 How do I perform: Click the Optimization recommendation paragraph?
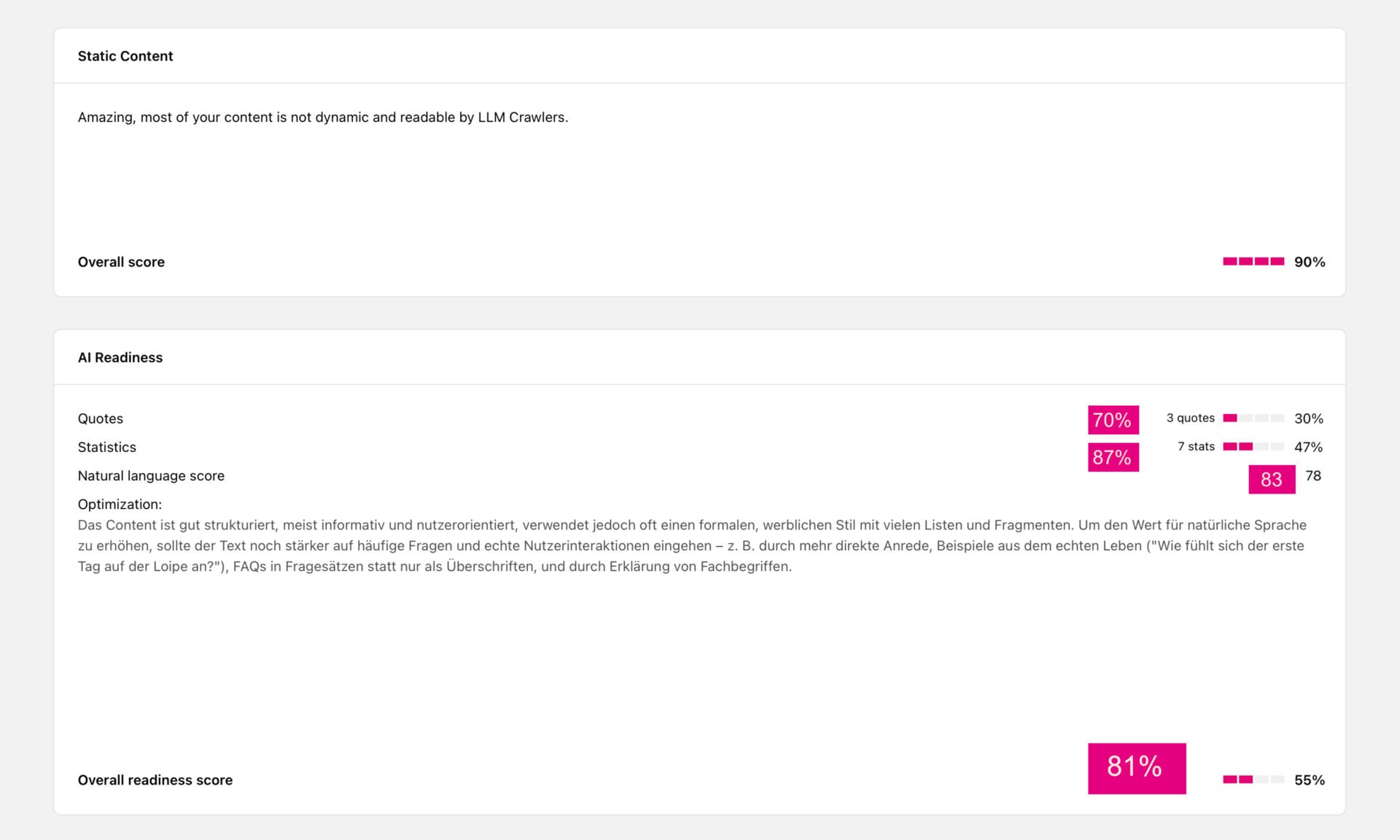point(691,545)
